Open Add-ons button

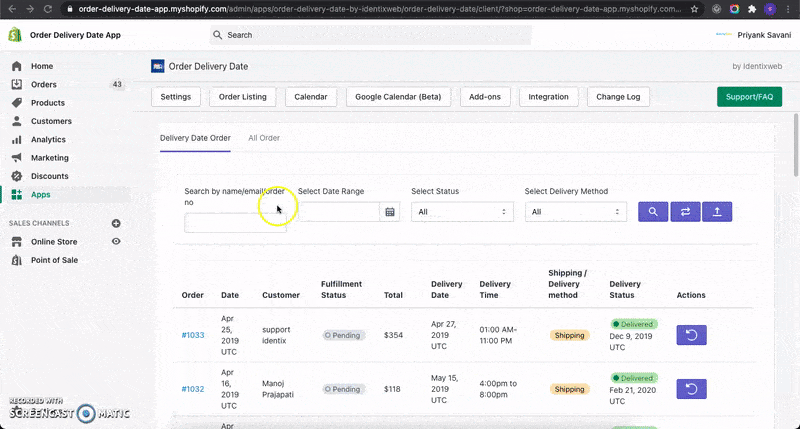click(x=485, y=97)
